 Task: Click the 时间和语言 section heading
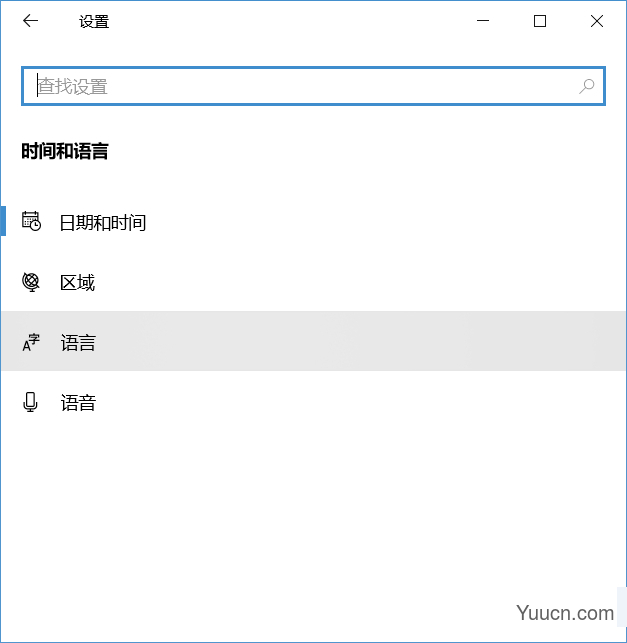[65, 152]
